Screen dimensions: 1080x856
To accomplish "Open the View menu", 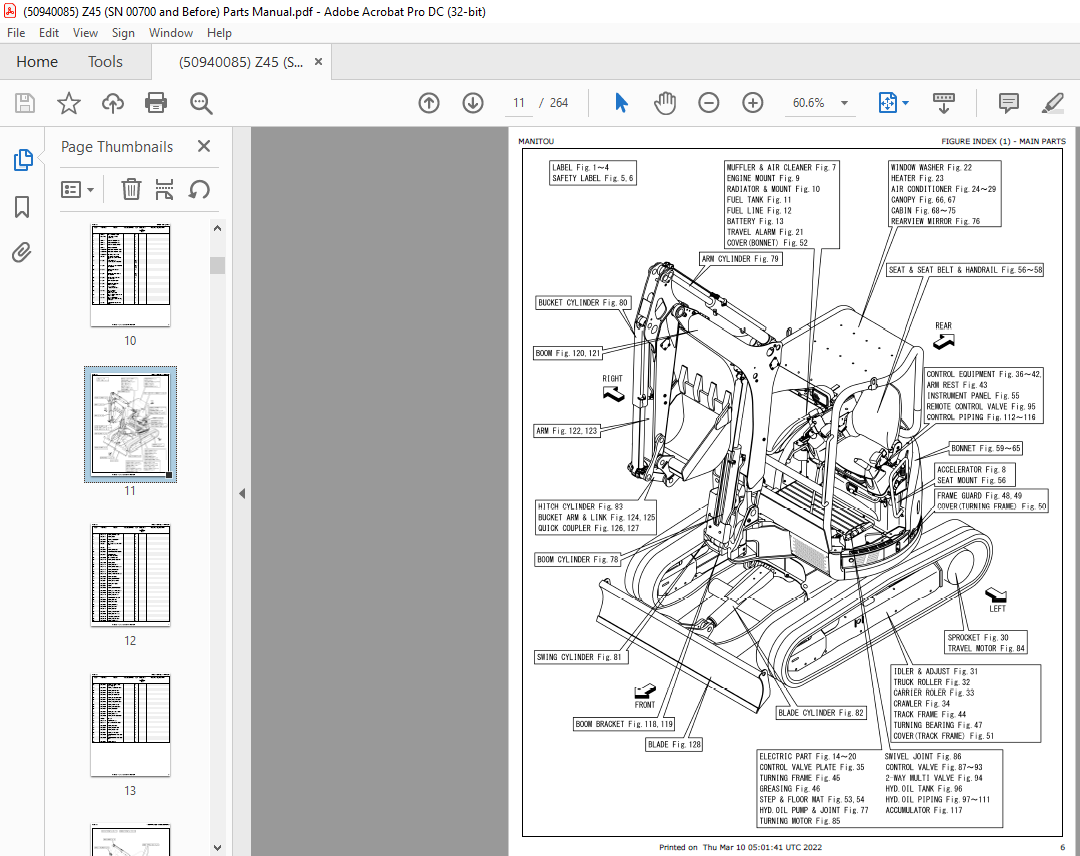I will tap(85, 33).
